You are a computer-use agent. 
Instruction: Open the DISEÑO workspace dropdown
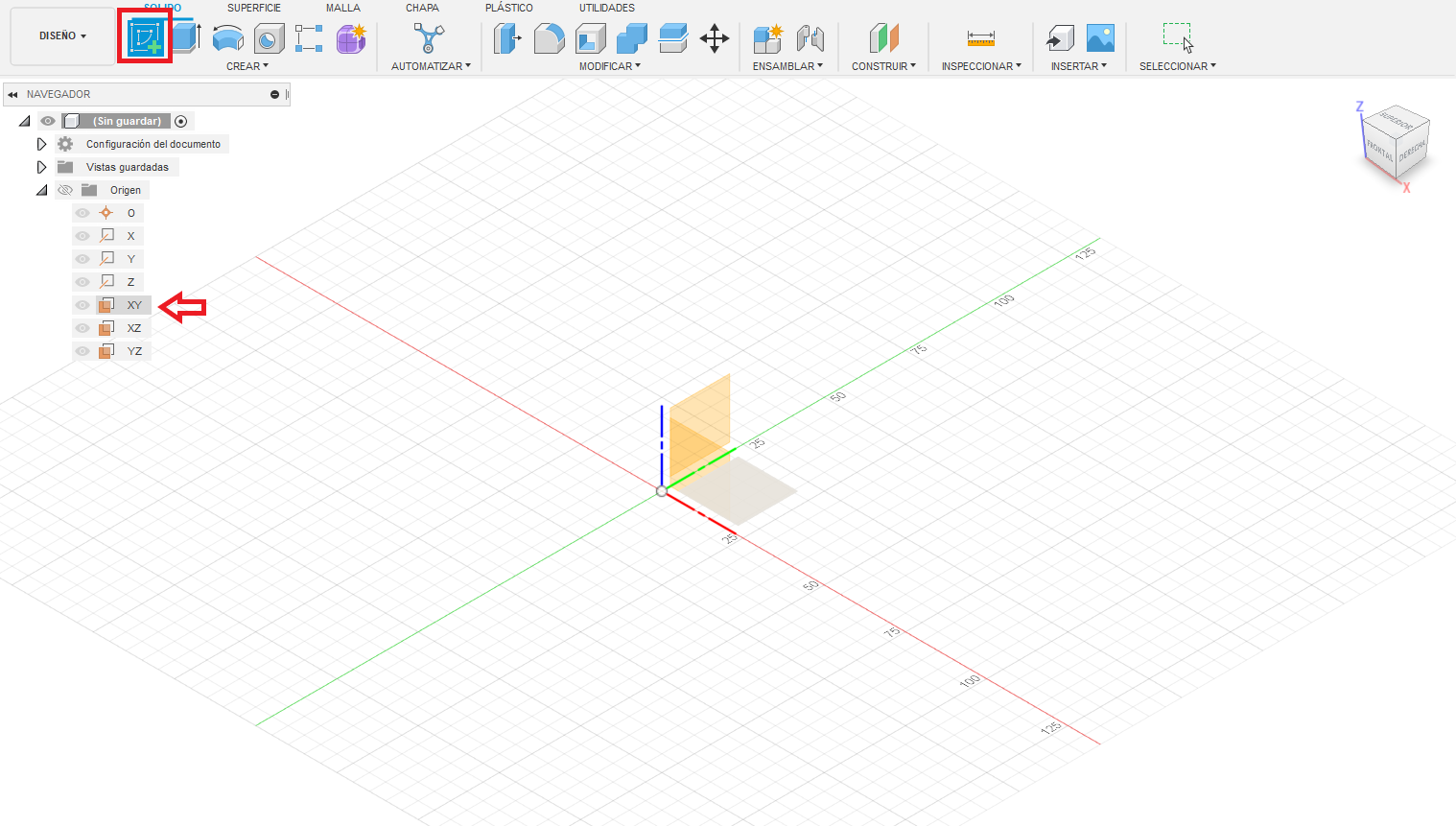click(x=62, y=36)
